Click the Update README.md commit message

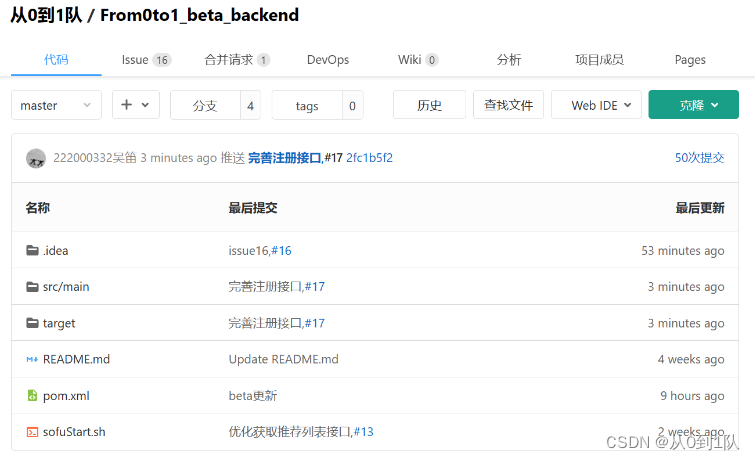[x=284, y=359]
